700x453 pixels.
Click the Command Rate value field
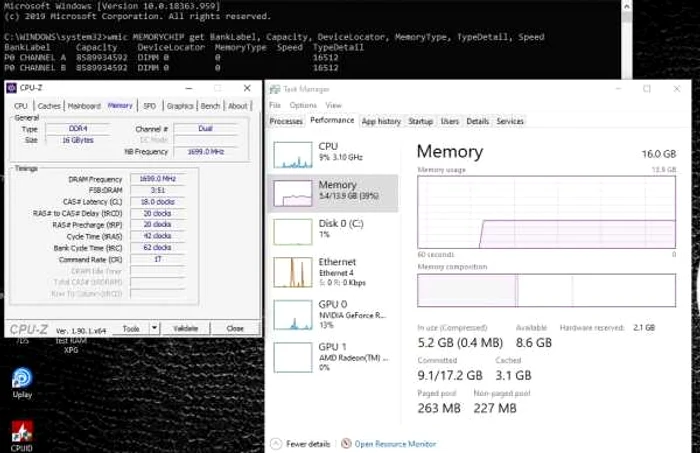pos(158,259)
